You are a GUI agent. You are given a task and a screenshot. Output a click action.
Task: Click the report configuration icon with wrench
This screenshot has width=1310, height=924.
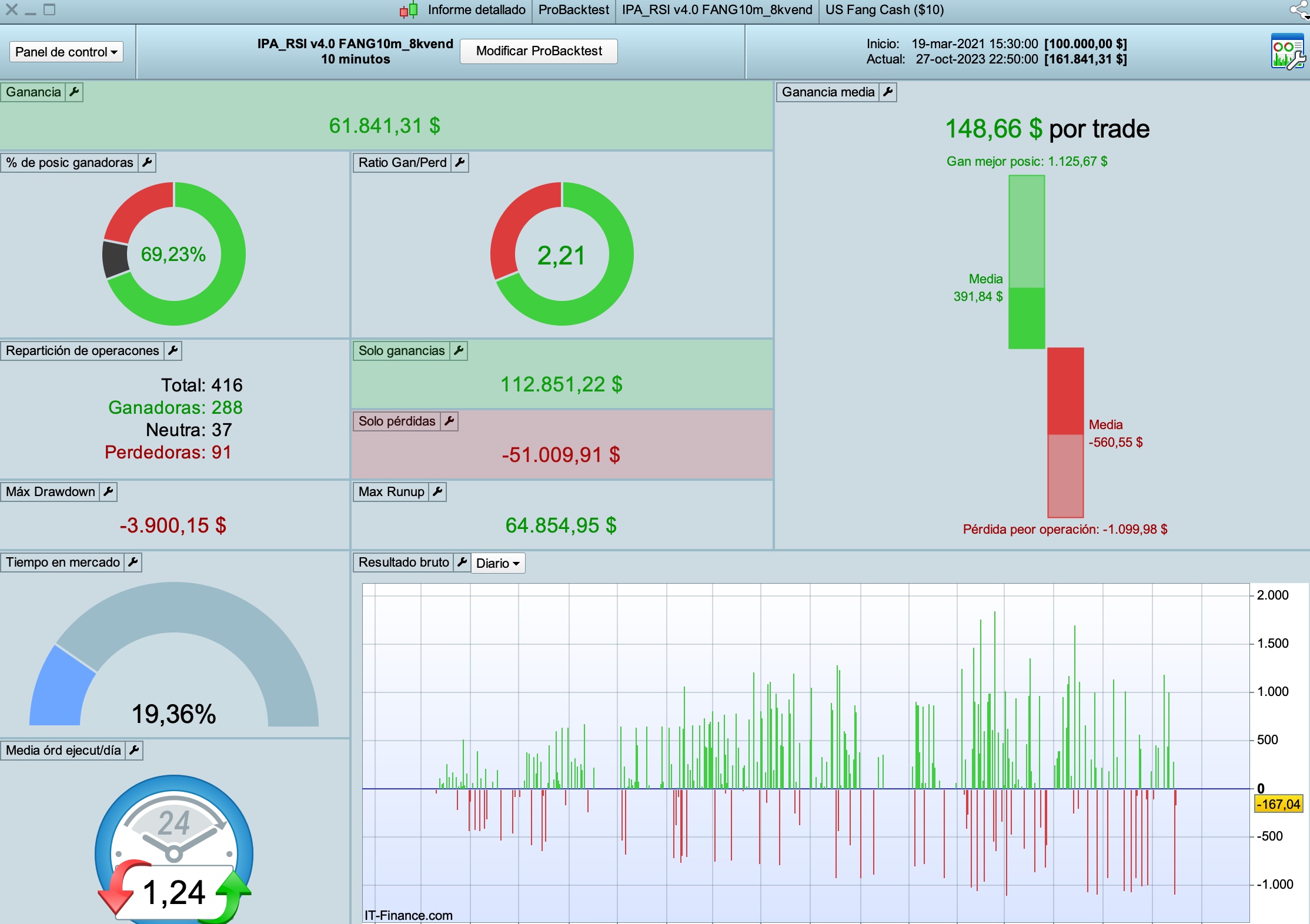pyautogui.click(x=1288, y=52)
